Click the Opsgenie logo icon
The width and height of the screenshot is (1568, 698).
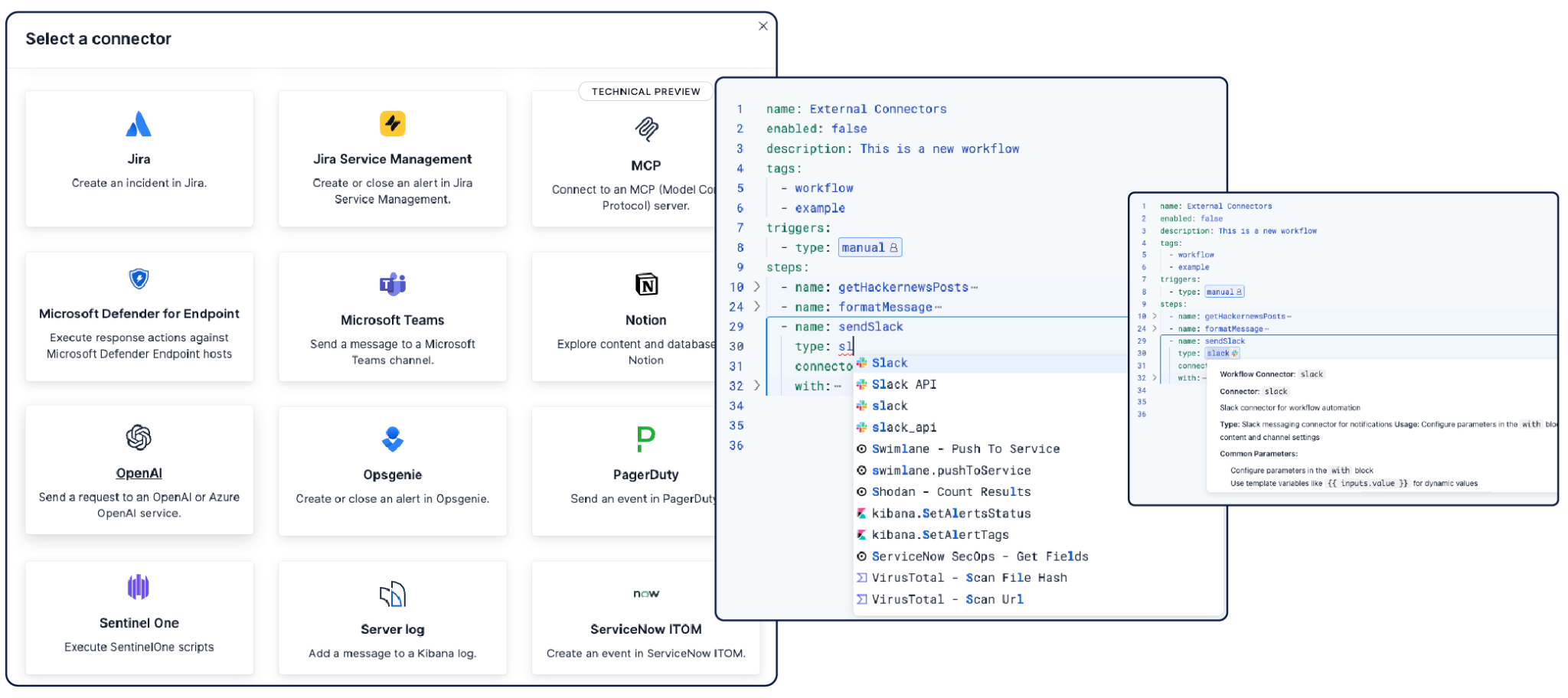pyautogui.click(x=392, y=439)
